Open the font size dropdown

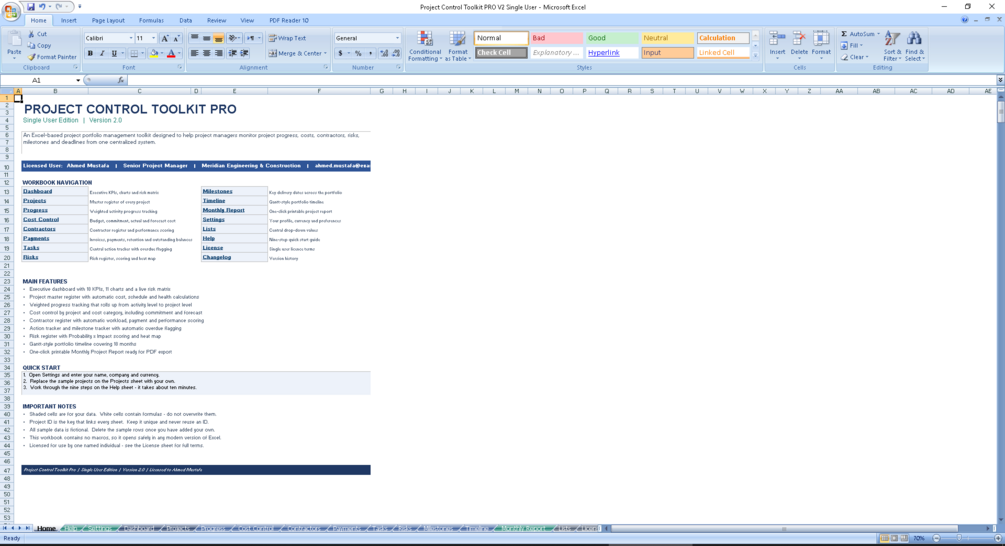153,38
